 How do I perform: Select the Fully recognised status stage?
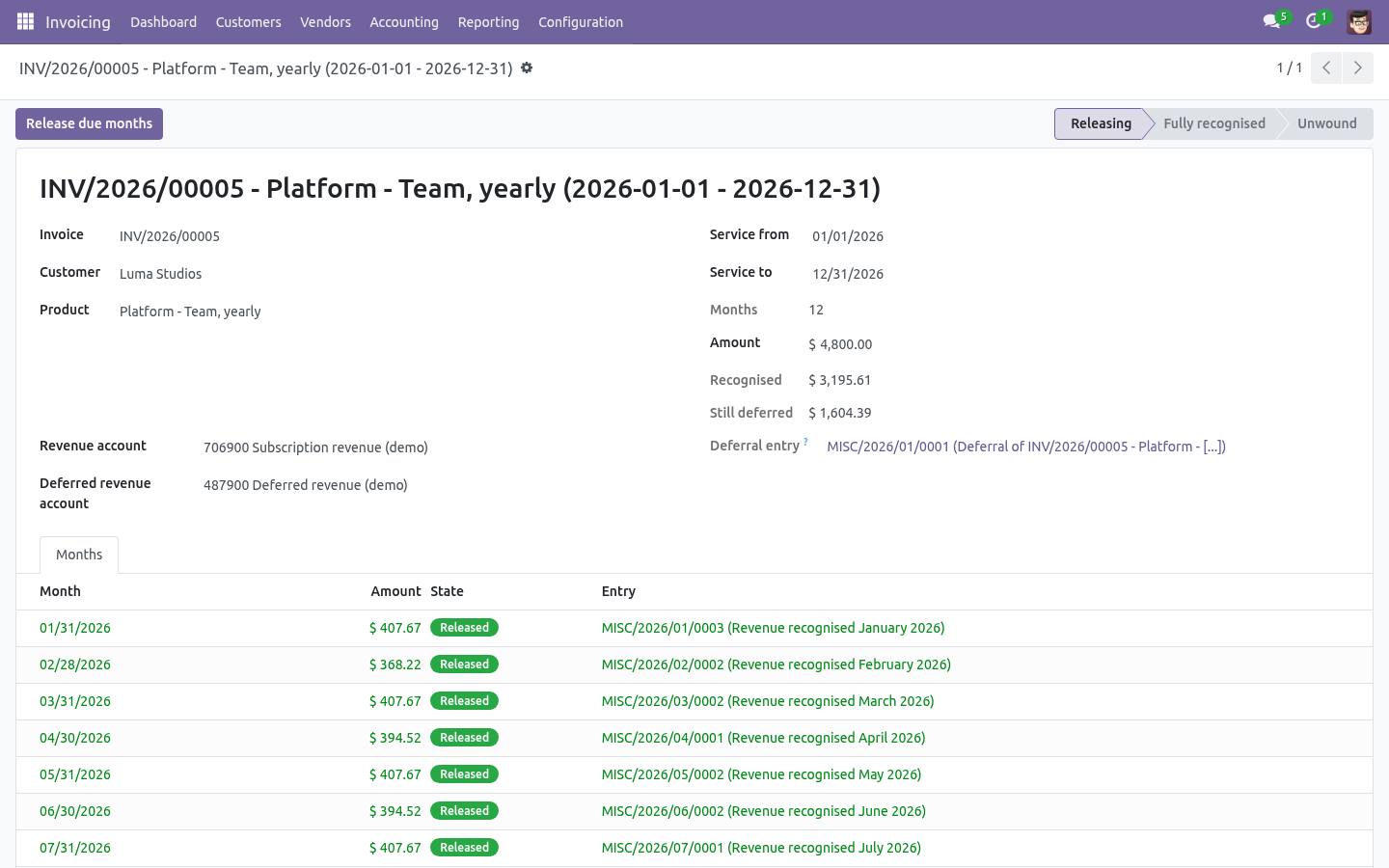[x=1213, y=123]
